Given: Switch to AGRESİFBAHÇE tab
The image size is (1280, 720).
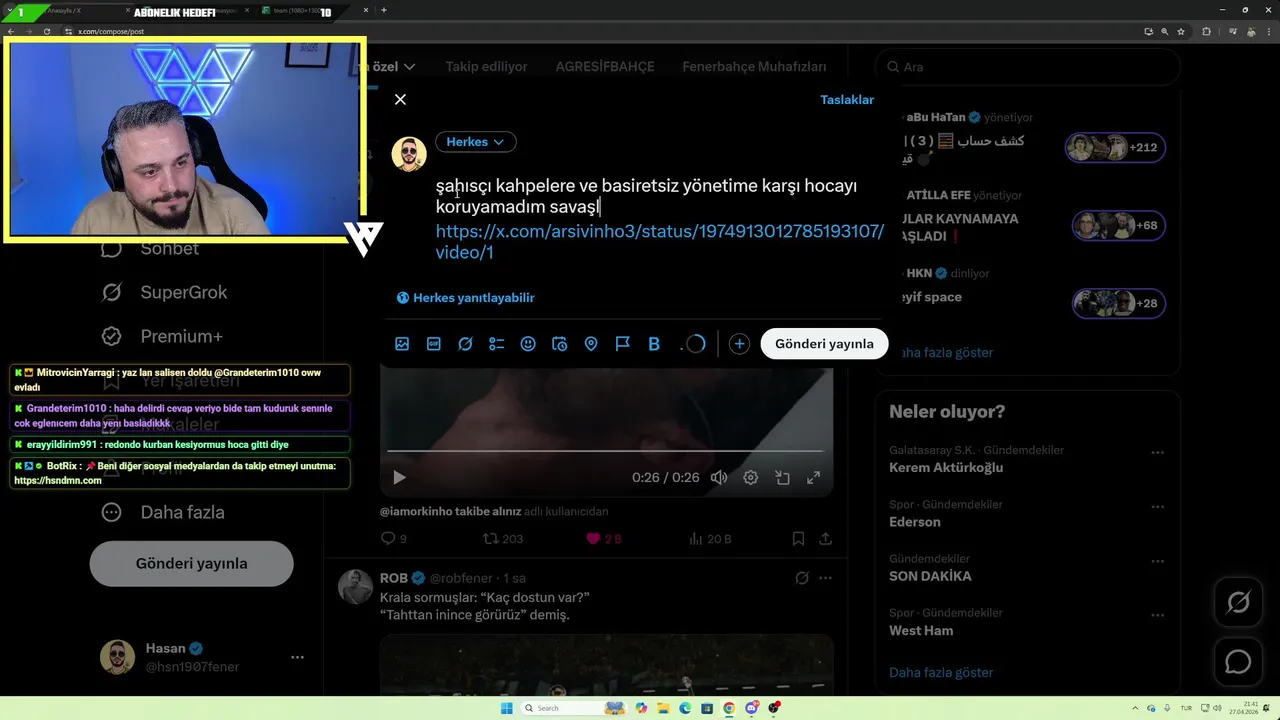Looking at the screenshot, I should coord(605,67).
